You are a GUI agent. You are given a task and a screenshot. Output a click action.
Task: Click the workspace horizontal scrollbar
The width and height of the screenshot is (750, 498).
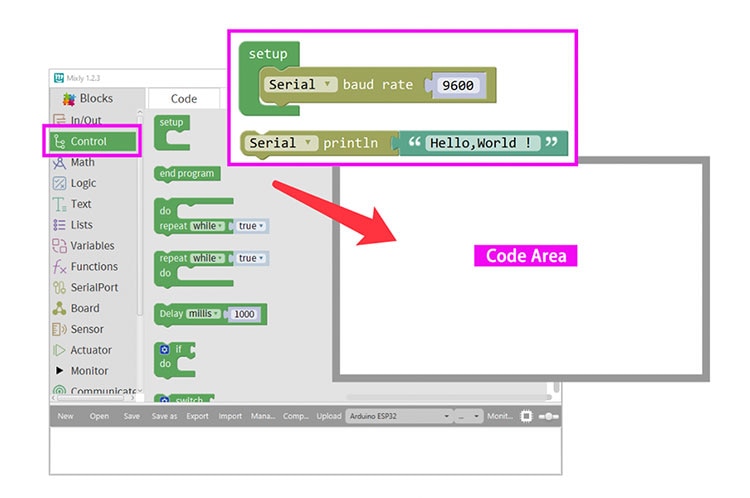[447, 397]
